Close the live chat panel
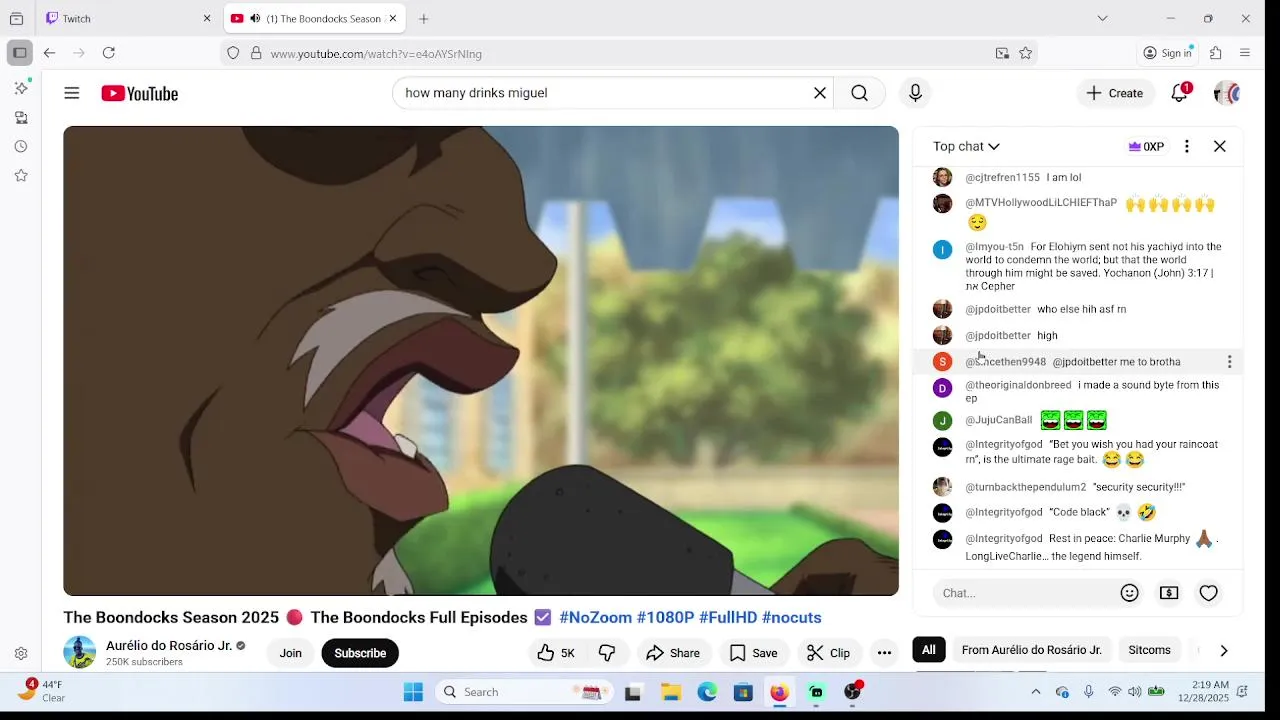Screen dimensions: 1280x720 1220,146
